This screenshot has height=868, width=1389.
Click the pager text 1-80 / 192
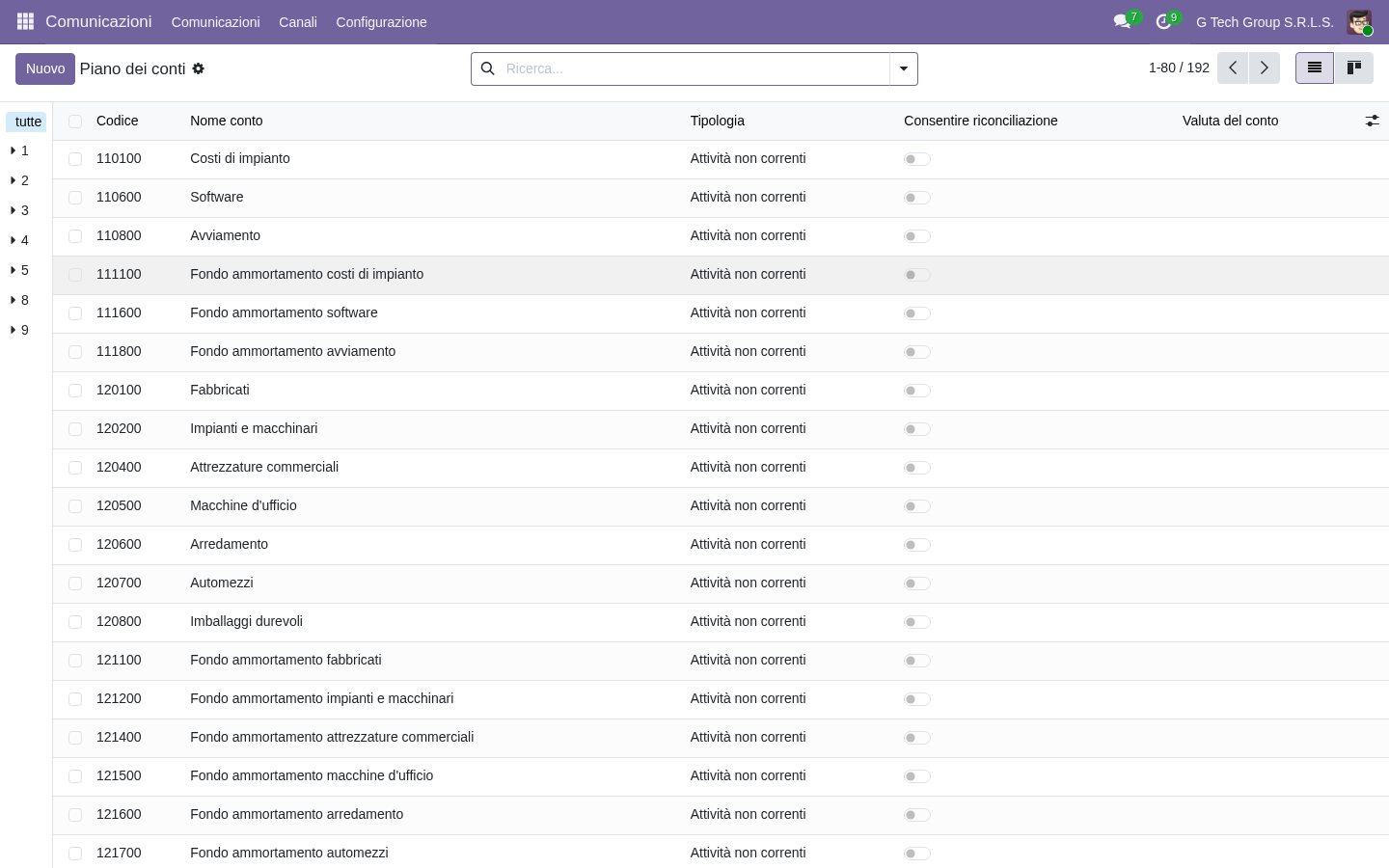1179,68
